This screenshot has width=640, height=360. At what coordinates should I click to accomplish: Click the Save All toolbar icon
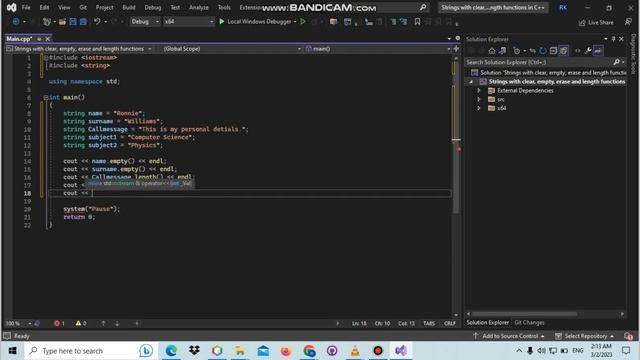tap(83, 22)
